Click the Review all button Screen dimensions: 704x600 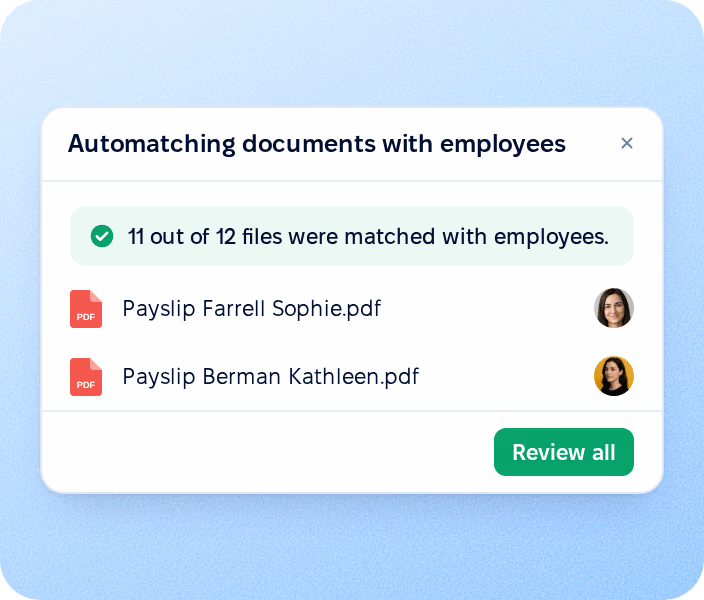tap(563, 452)
